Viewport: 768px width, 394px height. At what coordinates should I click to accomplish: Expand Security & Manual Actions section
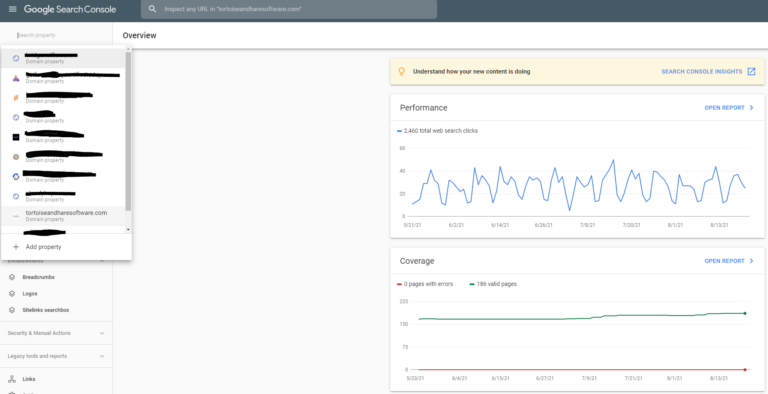point(56,333)
